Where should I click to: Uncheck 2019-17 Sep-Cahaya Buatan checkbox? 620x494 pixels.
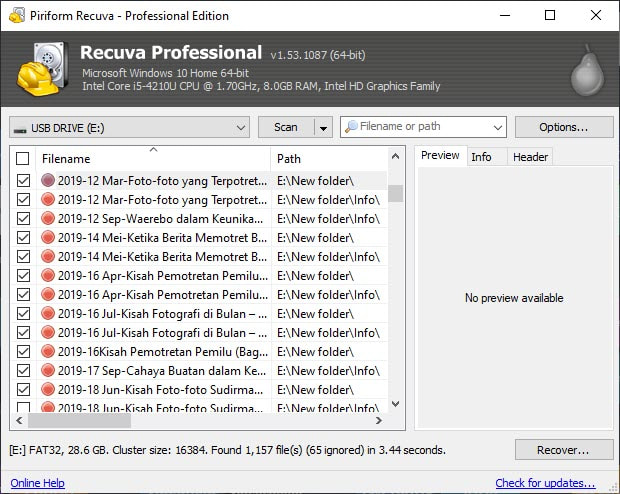pos(23,370)
